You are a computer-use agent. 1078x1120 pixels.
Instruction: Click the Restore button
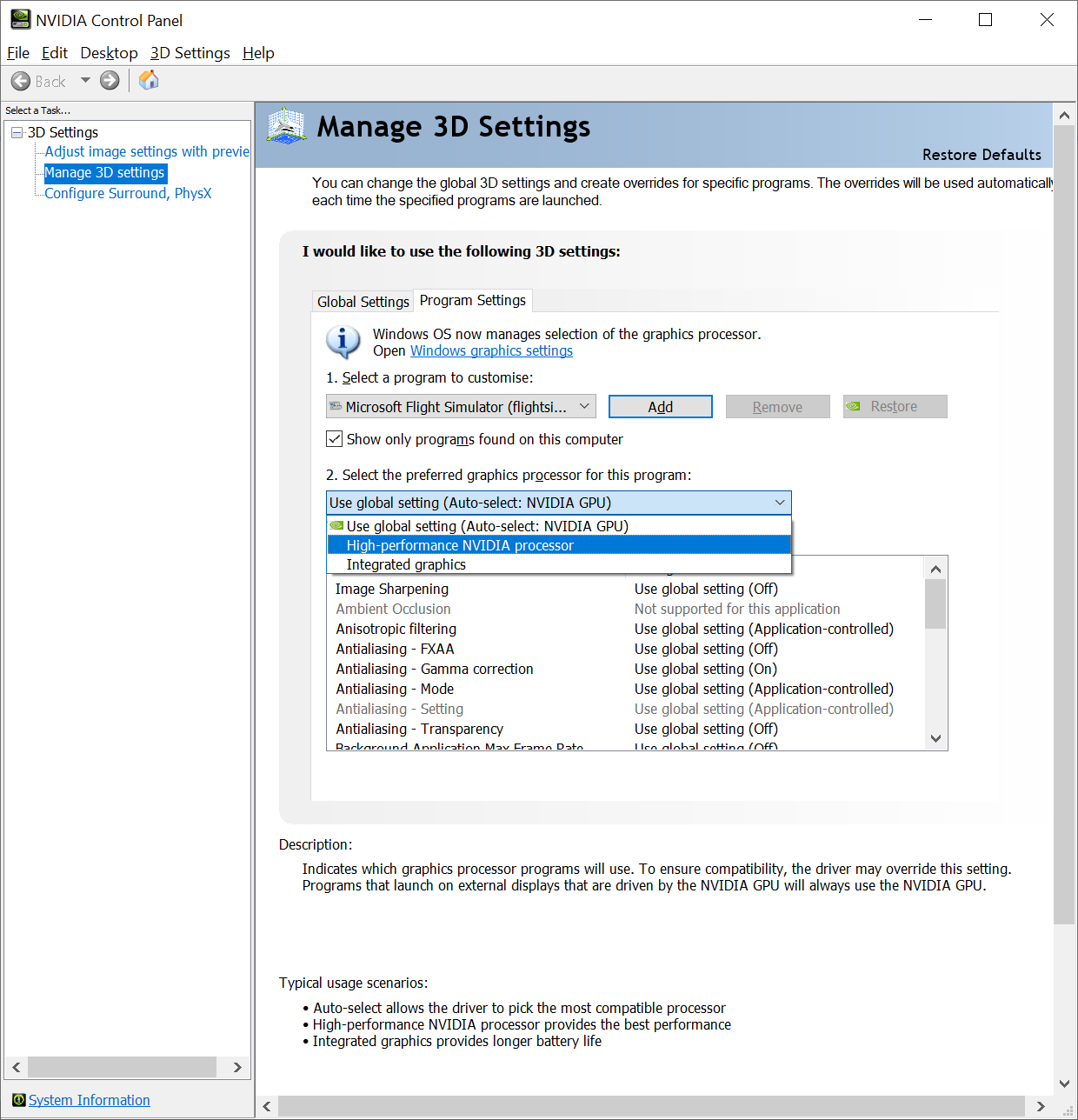coord(895,406)
